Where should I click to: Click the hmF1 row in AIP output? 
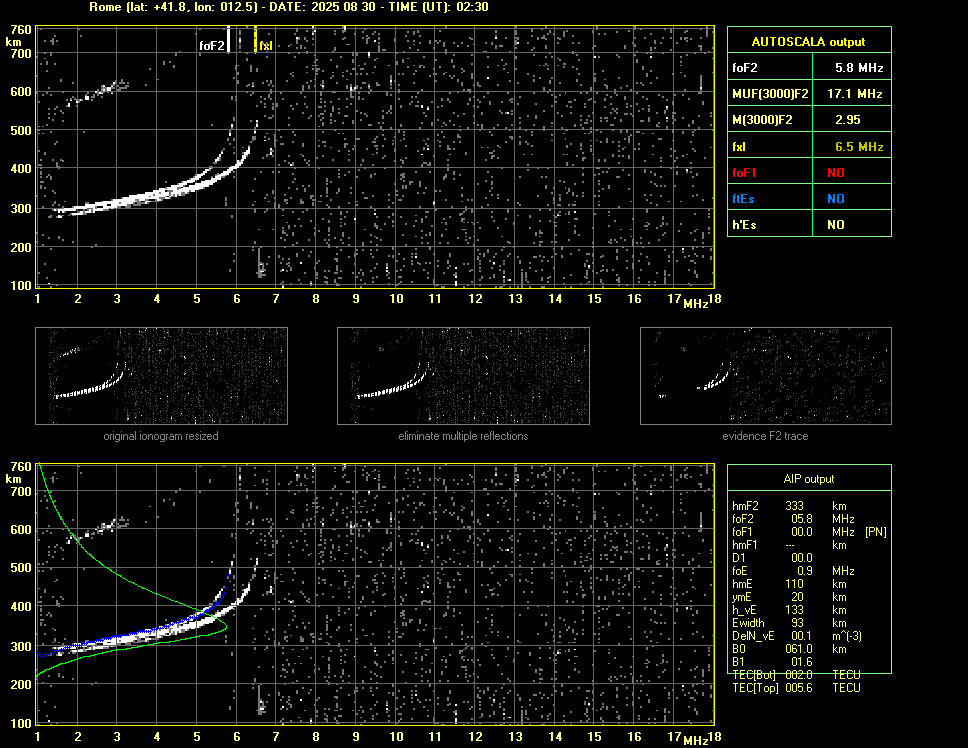click(790, 545)
